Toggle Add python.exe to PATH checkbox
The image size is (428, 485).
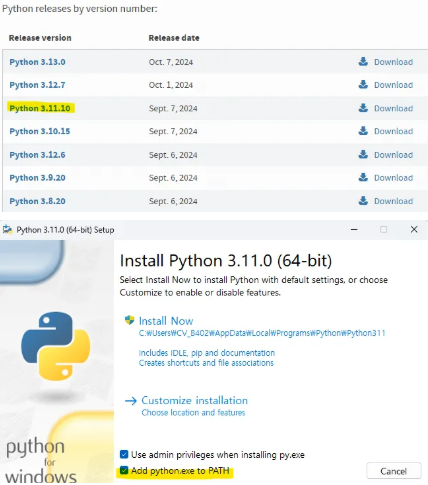pos(124,470)
